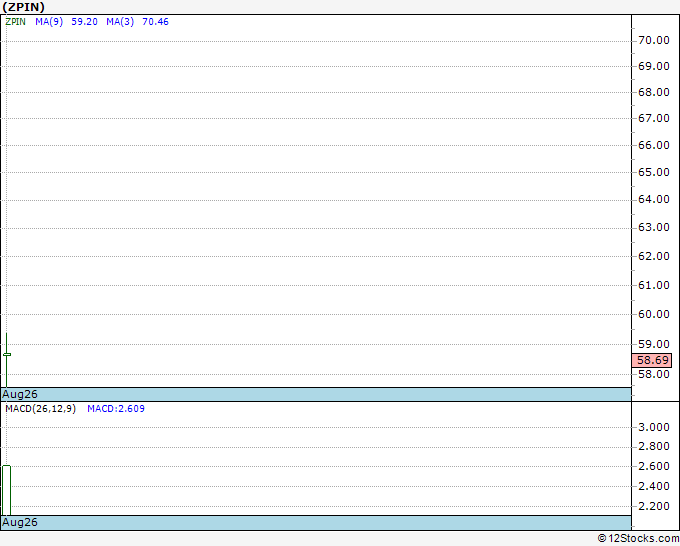Click the 65.00 price axis label
Screen dimensions: 680x546
click(x=654, y=172)
